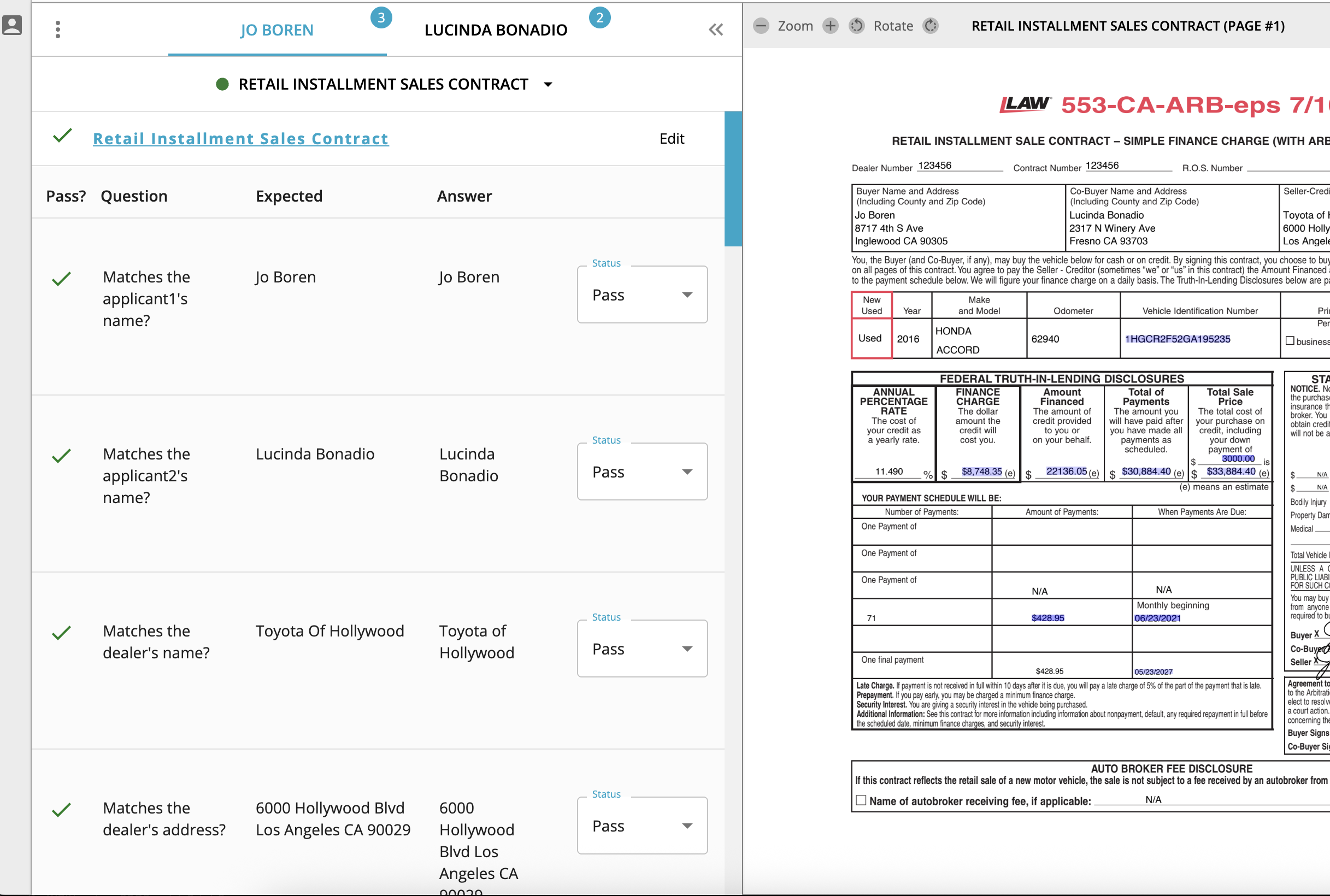
Task: Click the Expected value 'Jo Boren'
Action: click(286, 277)
